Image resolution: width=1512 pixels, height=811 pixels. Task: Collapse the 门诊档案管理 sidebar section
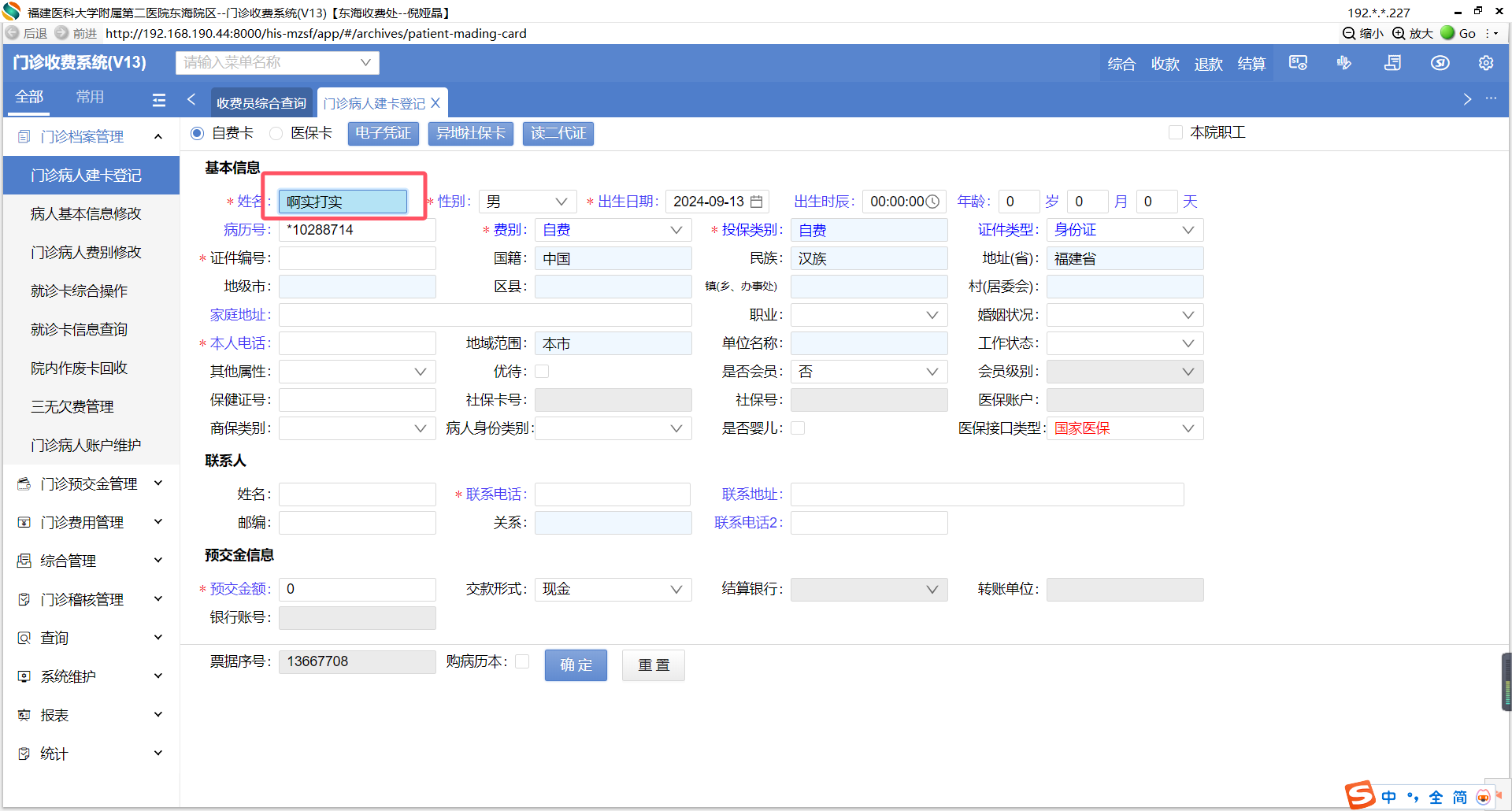[158, 137]
